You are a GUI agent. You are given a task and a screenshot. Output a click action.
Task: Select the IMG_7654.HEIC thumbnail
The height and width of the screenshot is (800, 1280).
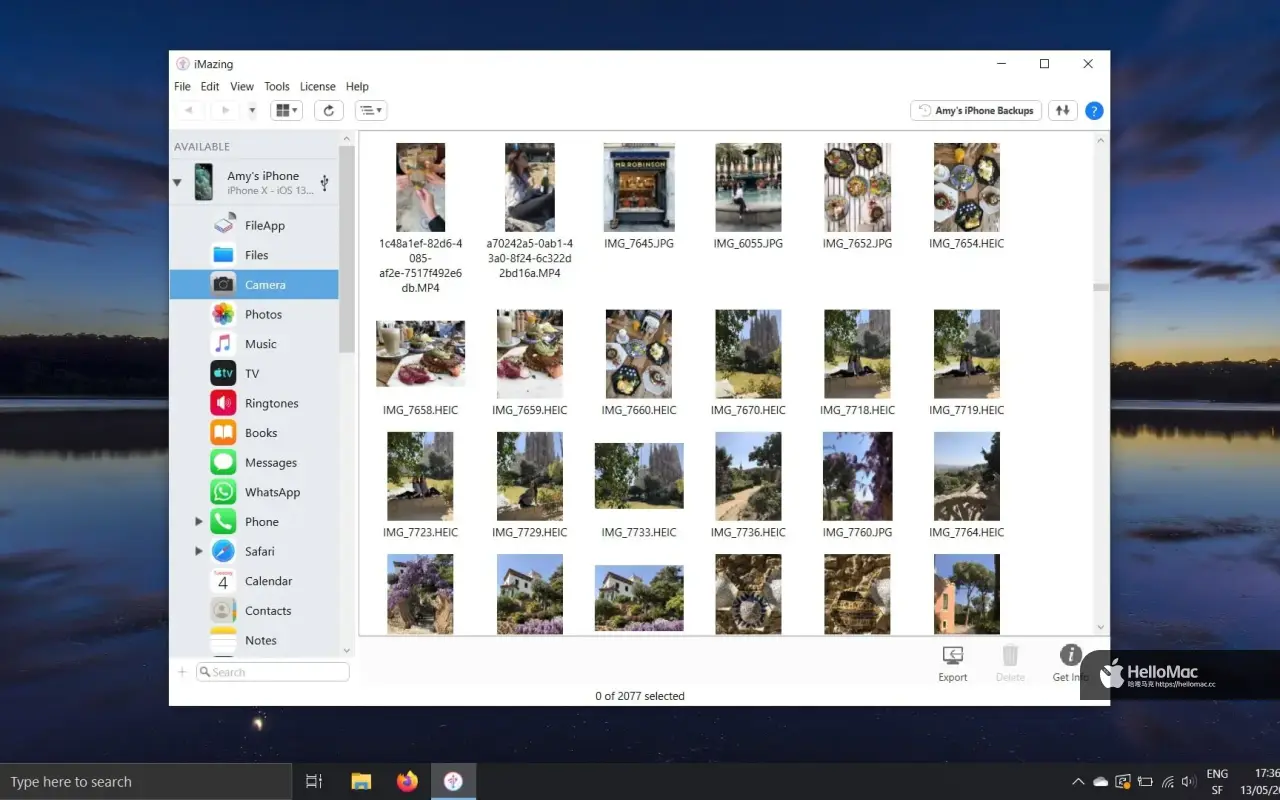pos(966,187)
